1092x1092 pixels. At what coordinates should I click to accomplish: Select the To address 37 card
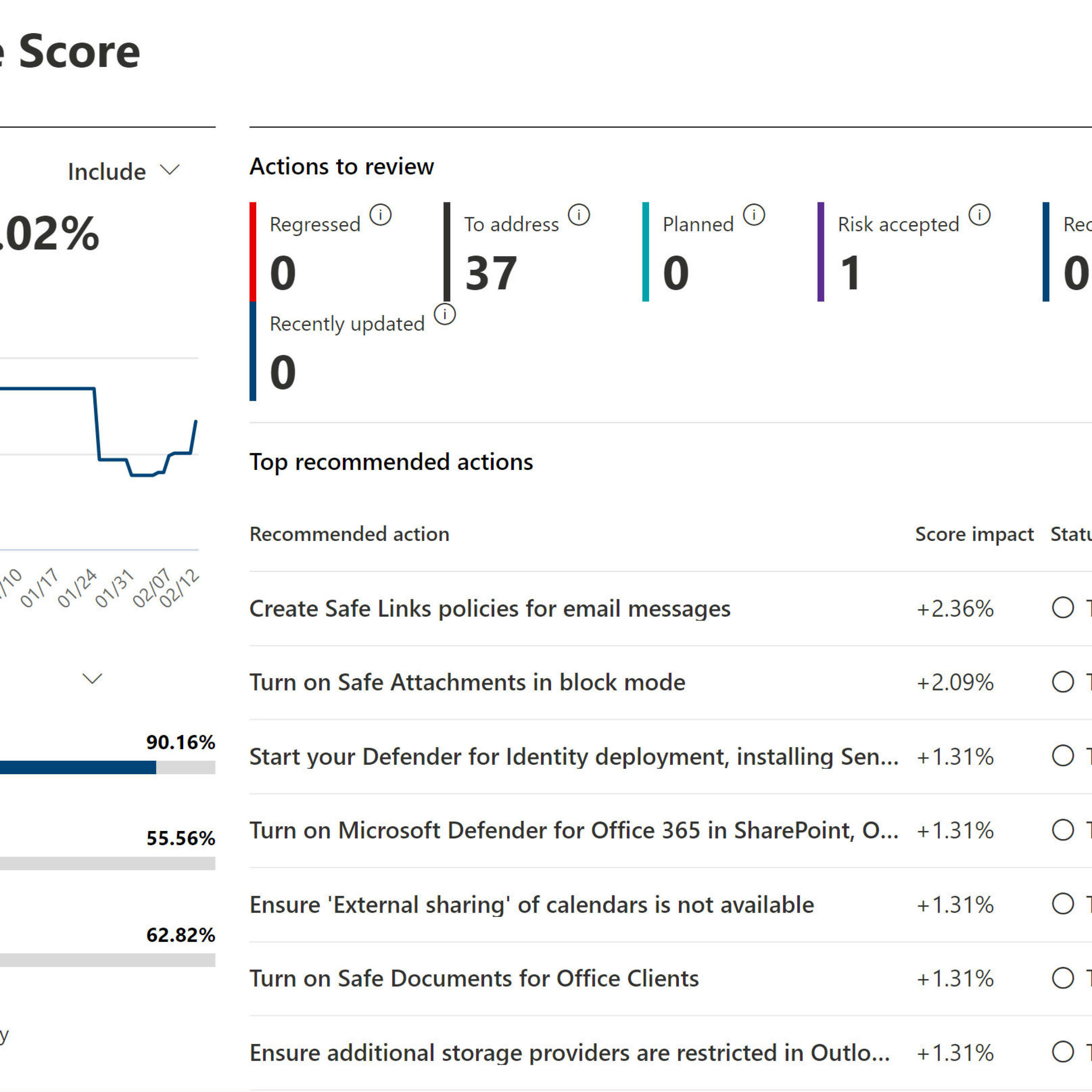click(491, 273)
